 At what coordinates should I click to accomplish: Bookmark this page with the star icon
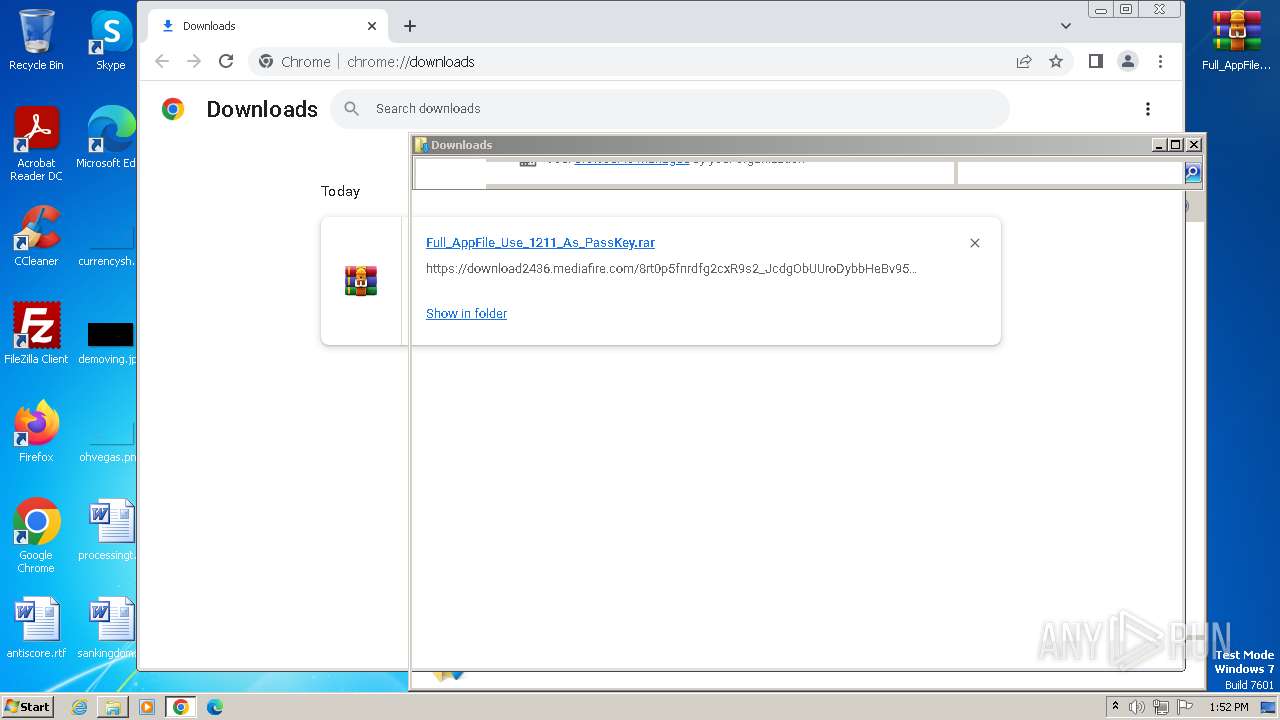click(x=1056, y=61)
